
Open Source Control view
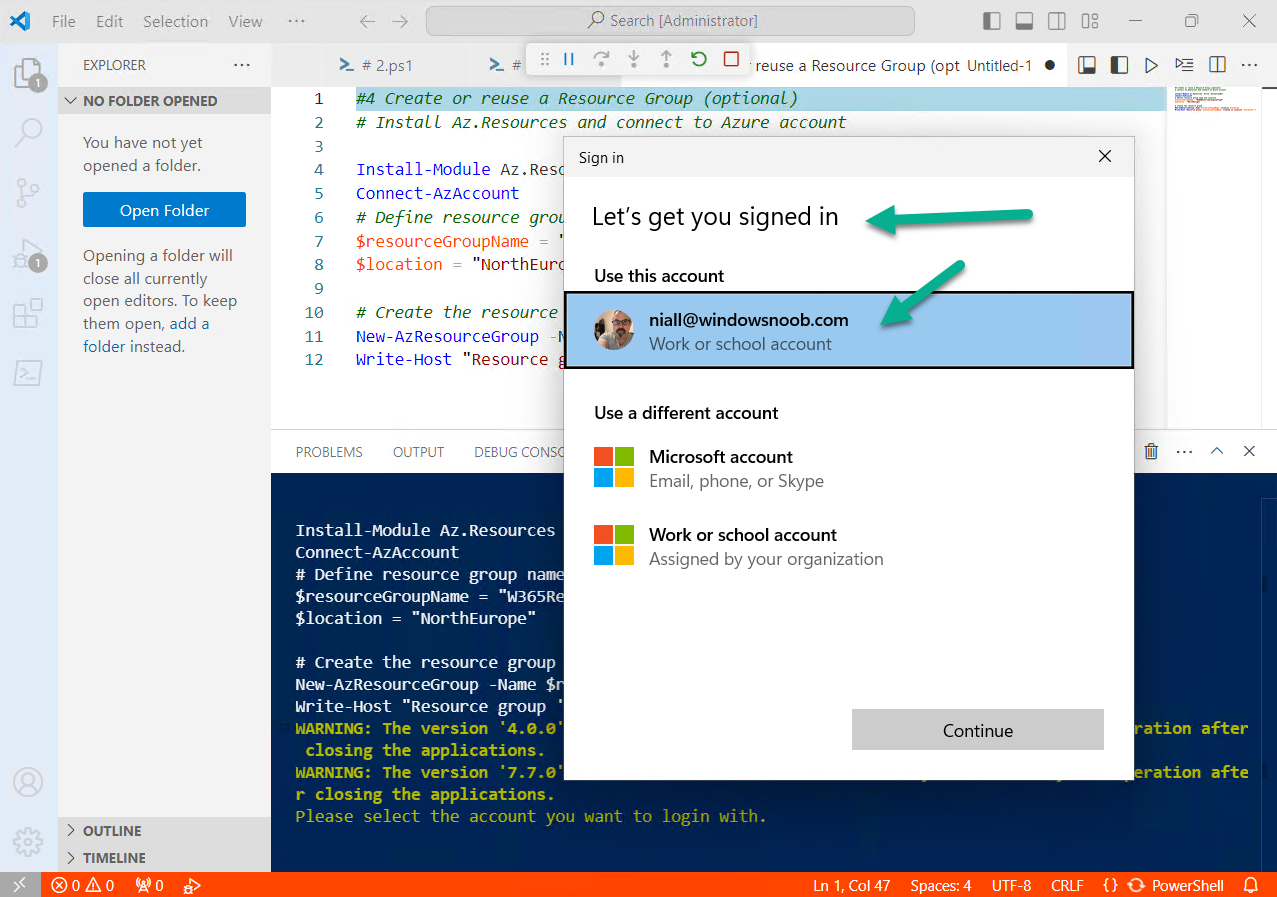pyautogui.click(x=28, y=192)
